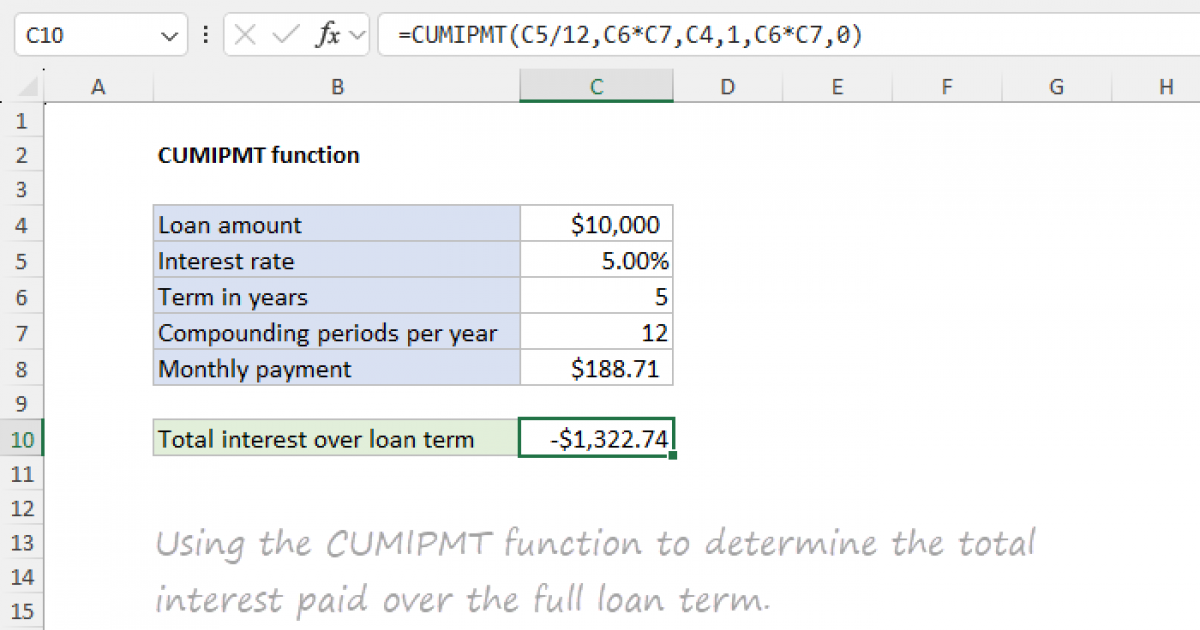
Task: Click the cell containing $10,000
Action: click(x=596, y=224)
